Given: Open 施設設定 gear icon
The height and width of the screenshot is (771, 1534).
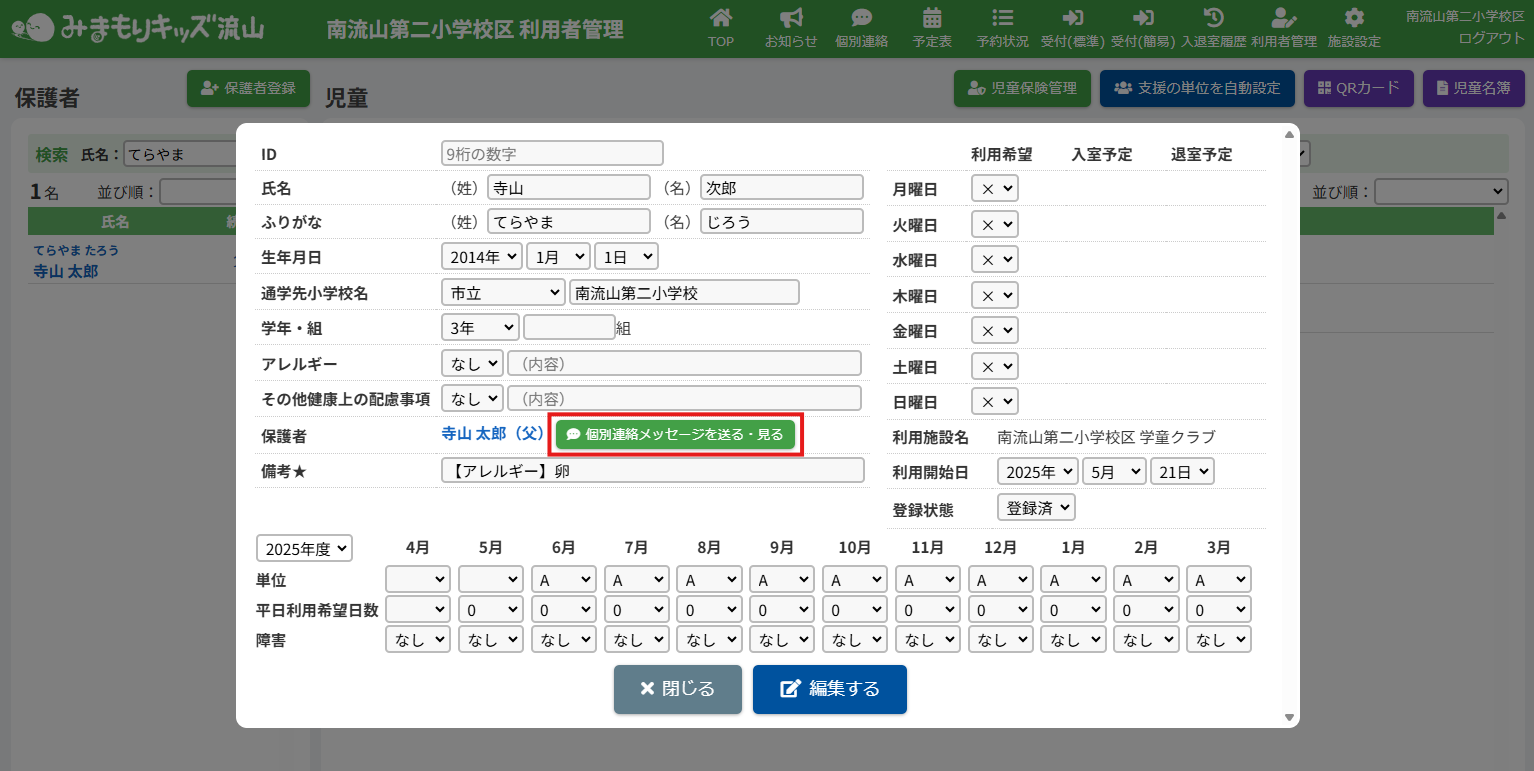Looking at the screenshot, I should (x=1354, y=18).
